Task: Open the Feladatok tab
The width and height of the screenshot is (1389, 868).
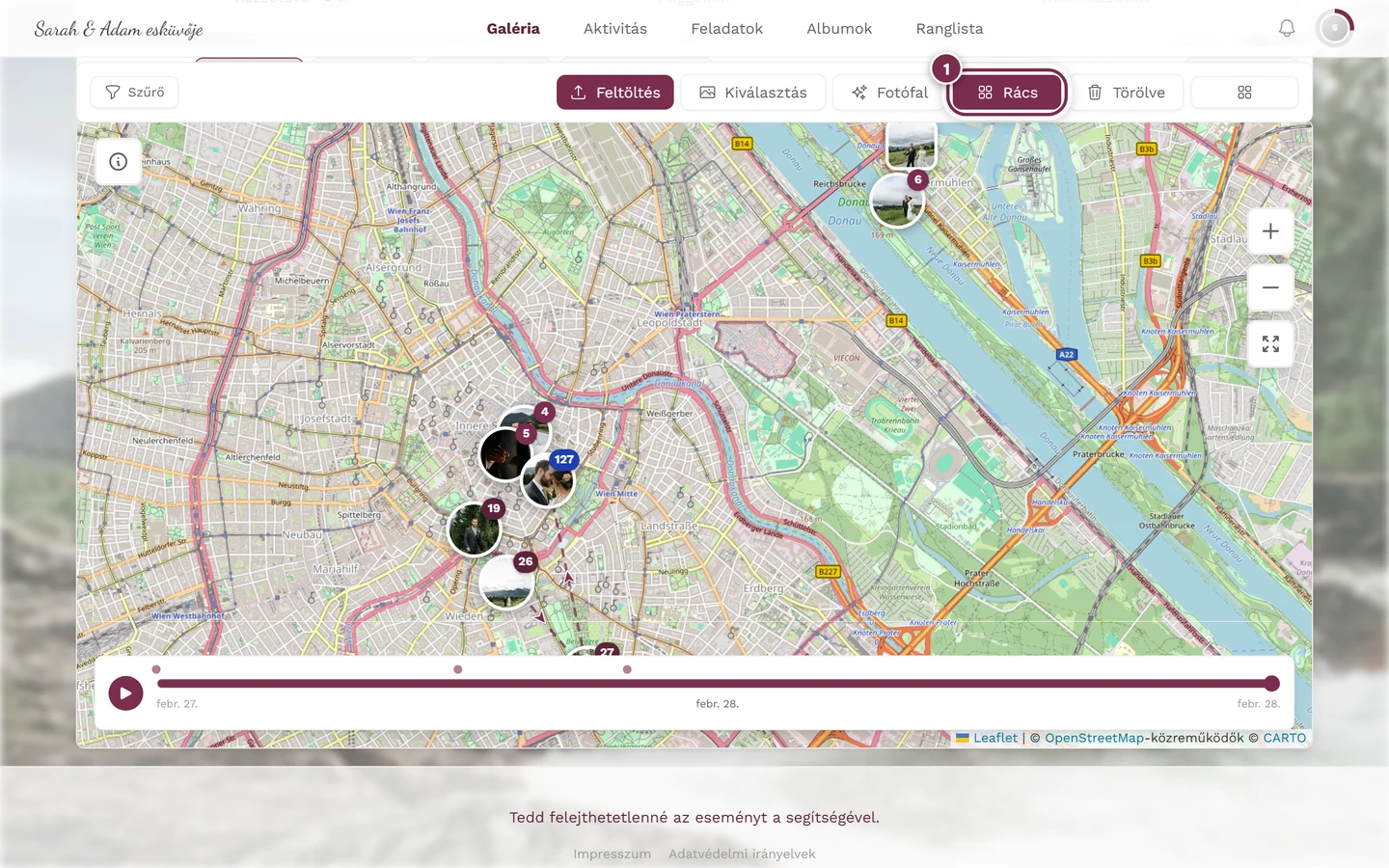Action: click(x=727, y=29)
